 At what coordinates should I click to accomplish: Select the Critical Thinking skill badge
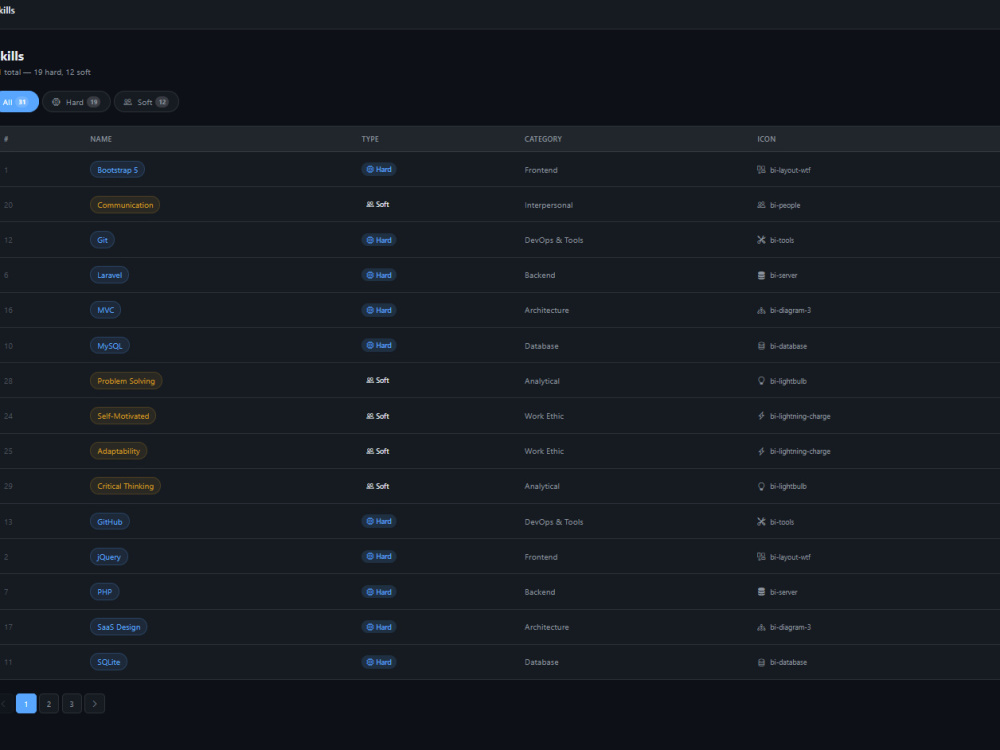point(126,486)
